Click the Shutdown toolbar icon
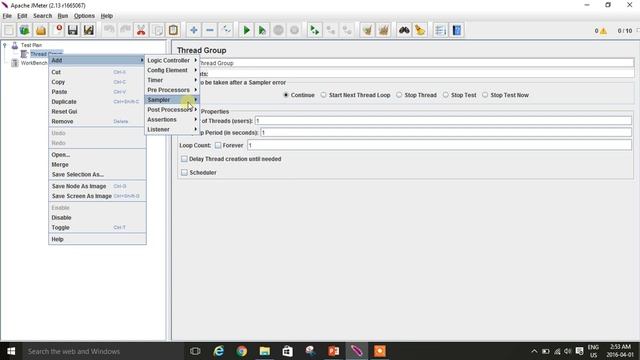This screenshot has width=640, height=360. [x=294, y=30]
